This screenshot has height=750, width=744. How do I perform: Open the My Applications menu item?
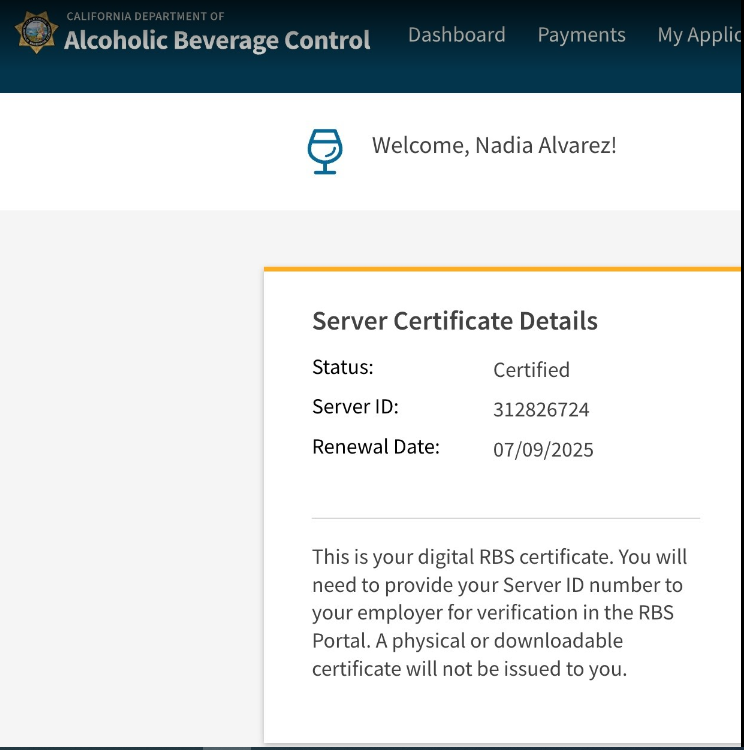(x=698, y=35)
